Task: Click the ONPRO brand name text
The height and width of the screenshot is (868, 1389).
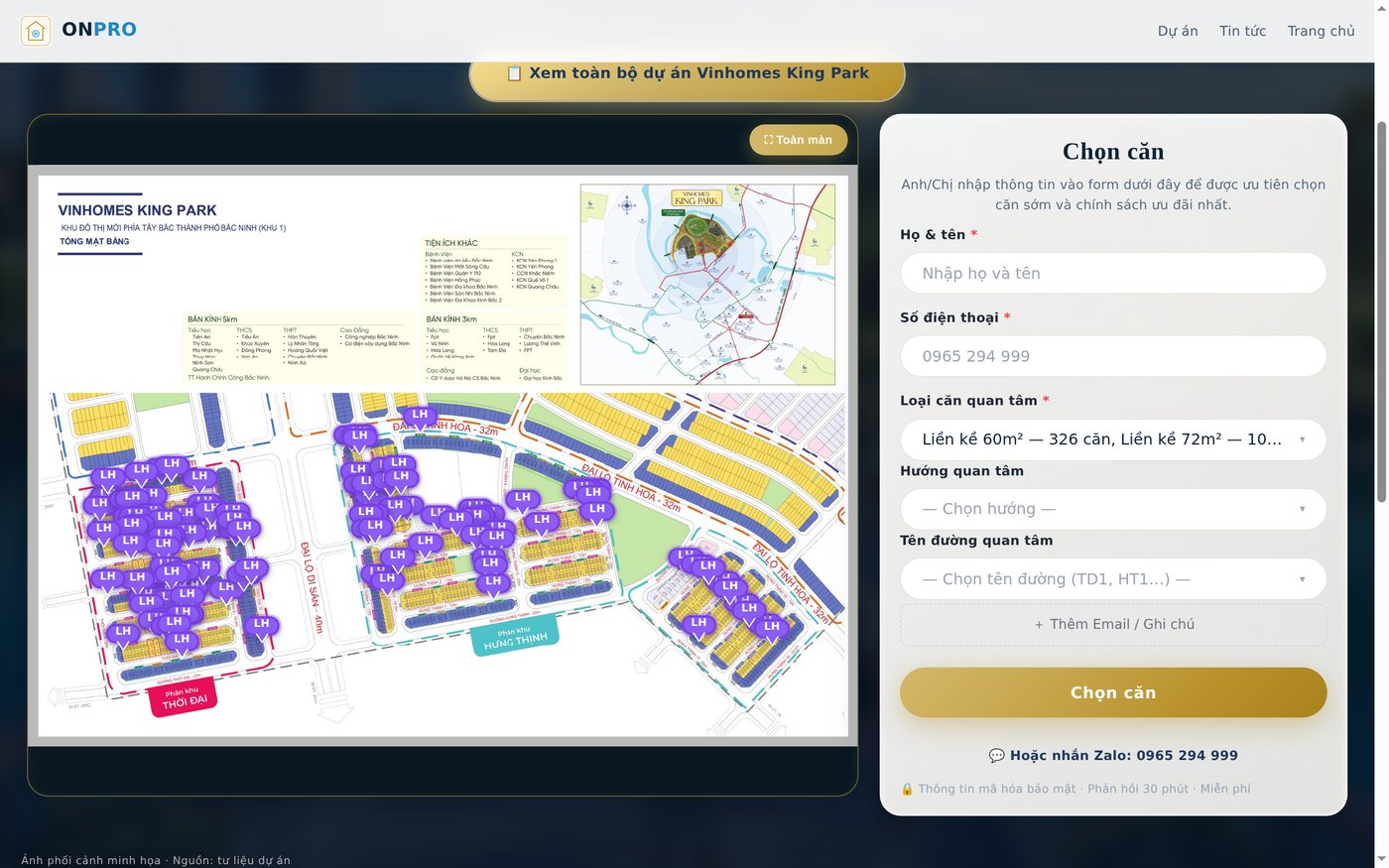Action: [x=99, y=30]
